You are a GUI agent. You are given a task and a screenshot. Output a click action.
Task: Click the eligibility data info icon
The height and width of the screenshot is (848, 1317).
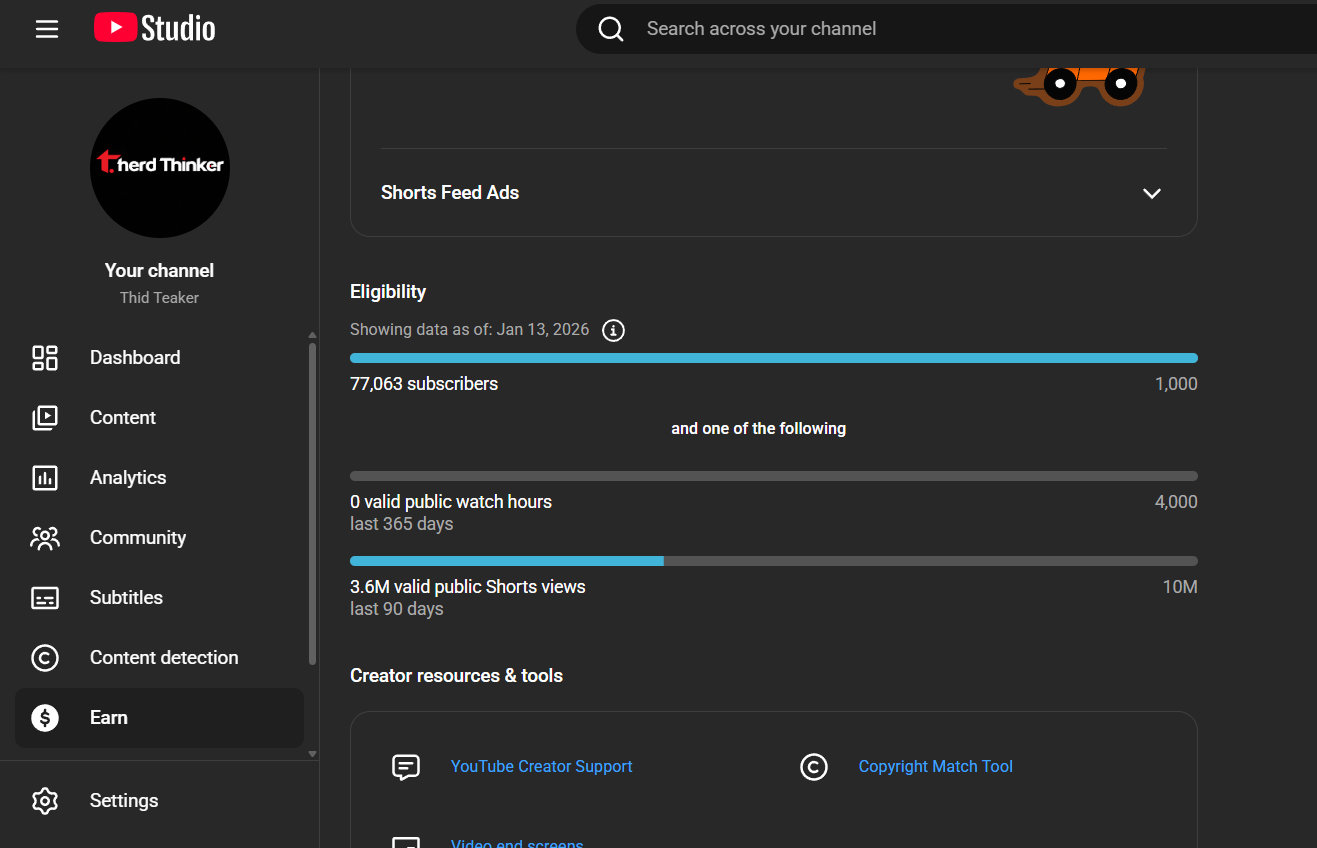(614, 330)
